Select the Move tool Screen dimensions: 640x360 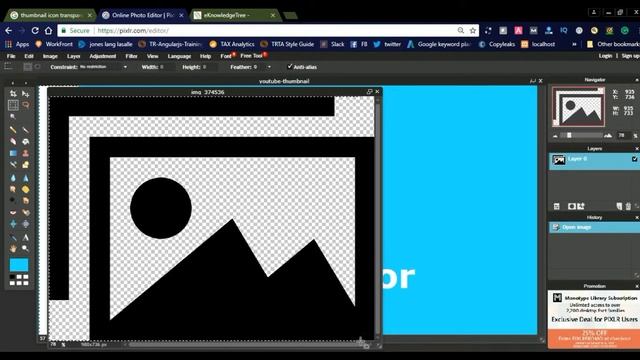[x=25, y=93]
